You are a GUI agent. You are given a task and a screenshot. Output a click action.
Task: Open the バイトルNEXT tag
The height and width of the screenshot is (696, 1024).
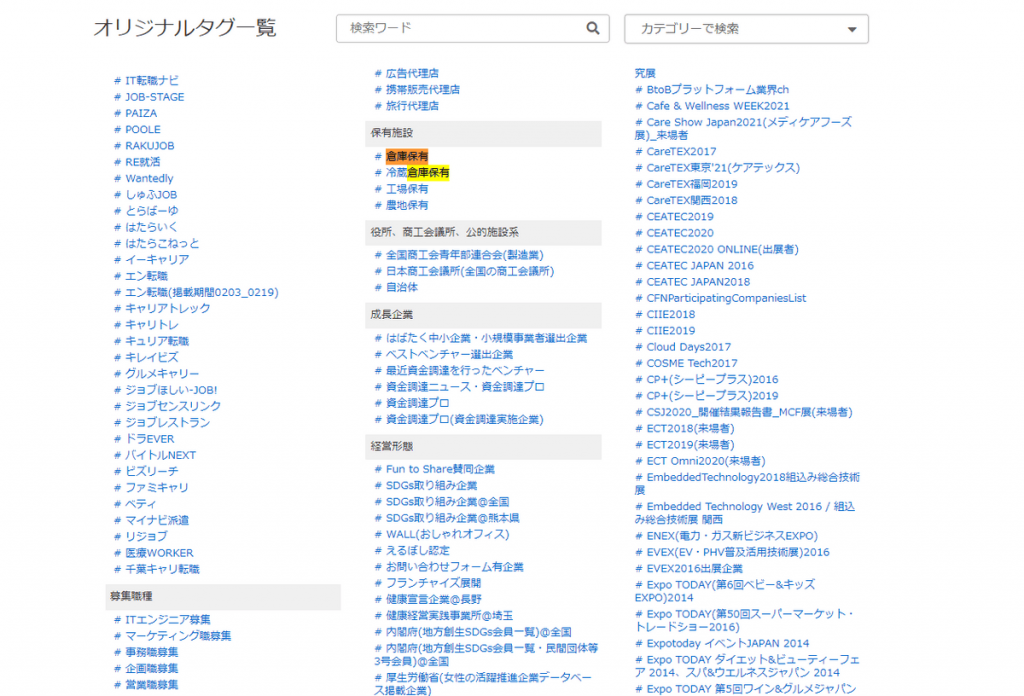click(161, 455)
